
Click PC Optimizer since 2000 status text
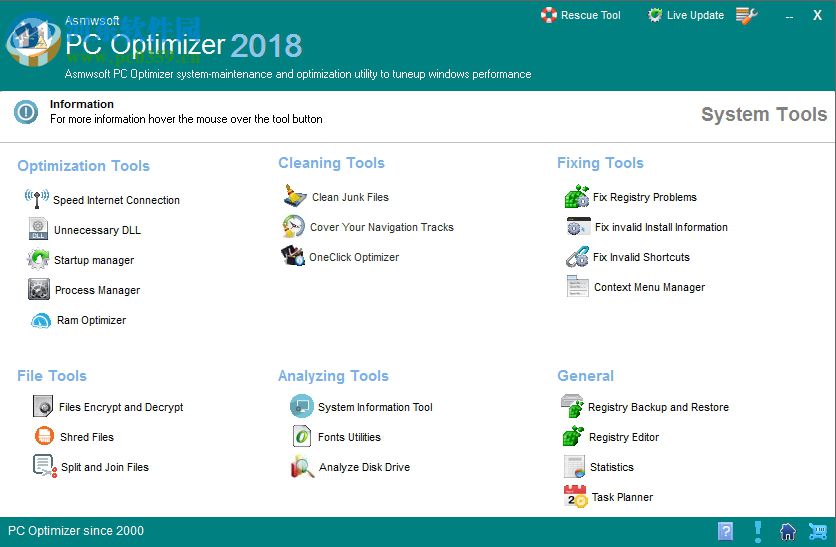click(76, 530)
